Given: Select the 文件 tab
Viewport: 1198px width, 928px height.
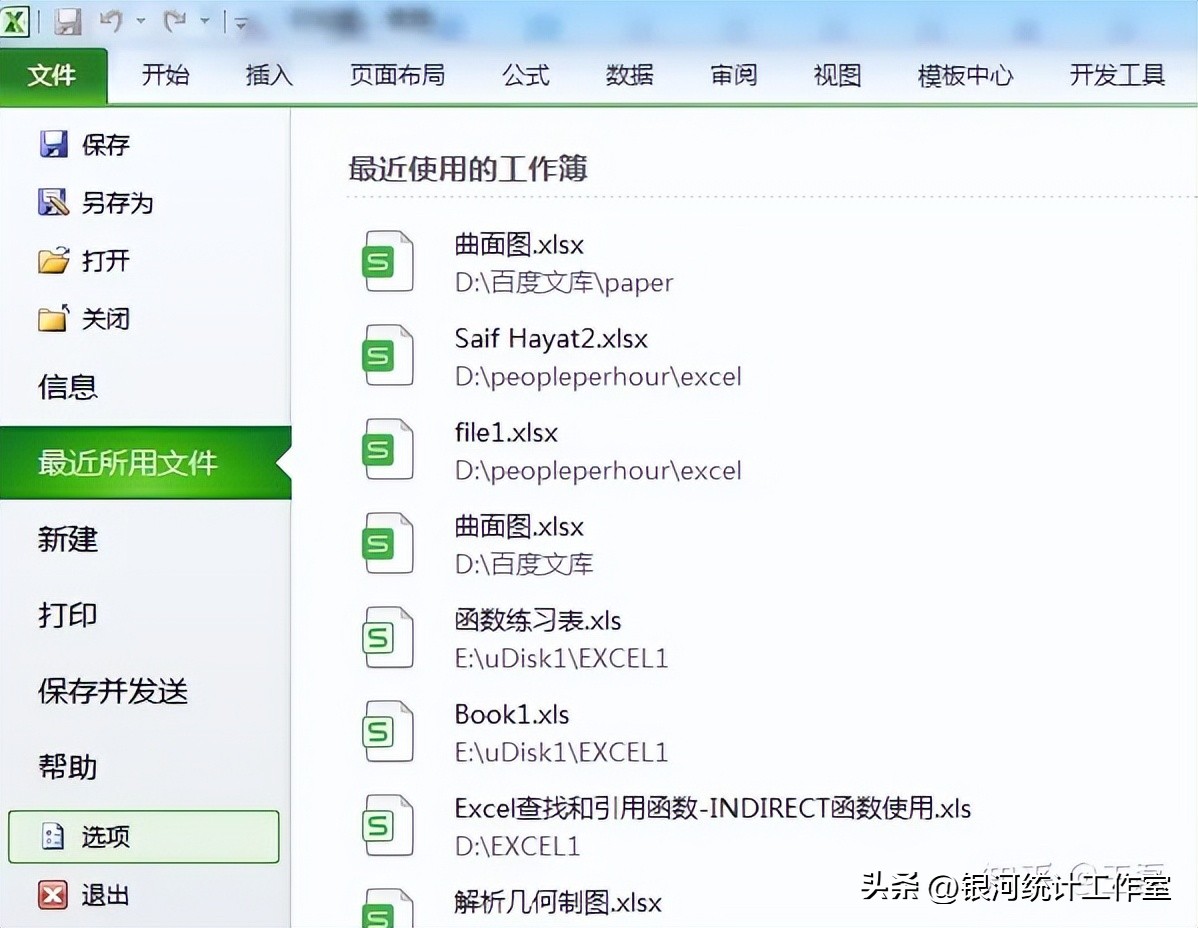Looking at the screenshot, I should point(53,75).
